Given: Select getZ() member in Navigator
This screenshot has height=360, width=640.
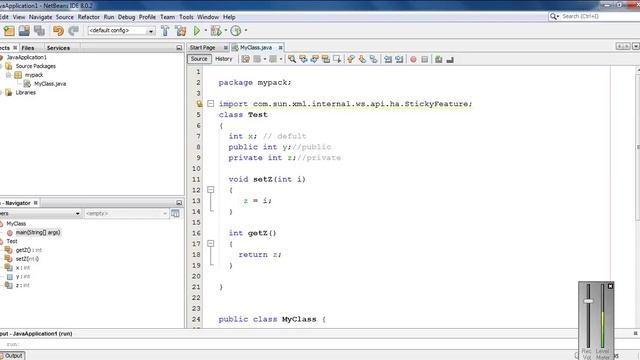Looking at the screenshot, I should 29,250.
